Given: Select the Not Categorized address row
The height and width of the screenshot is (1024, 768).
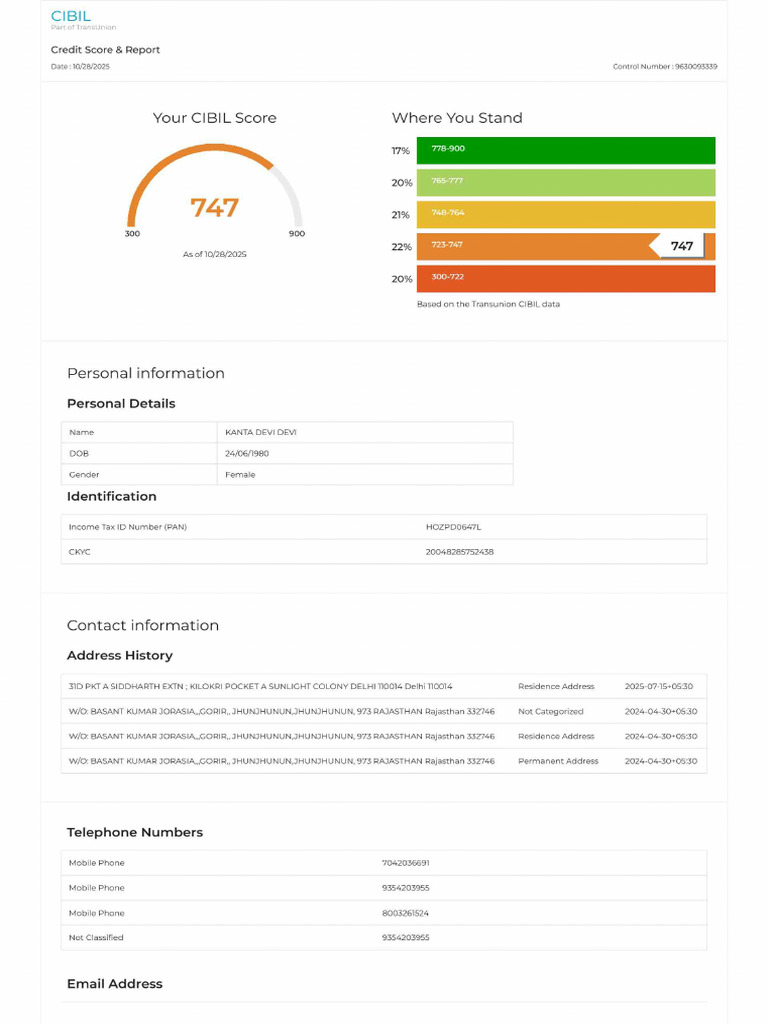Looking at the screenshot, I should [x=384, y=711].
